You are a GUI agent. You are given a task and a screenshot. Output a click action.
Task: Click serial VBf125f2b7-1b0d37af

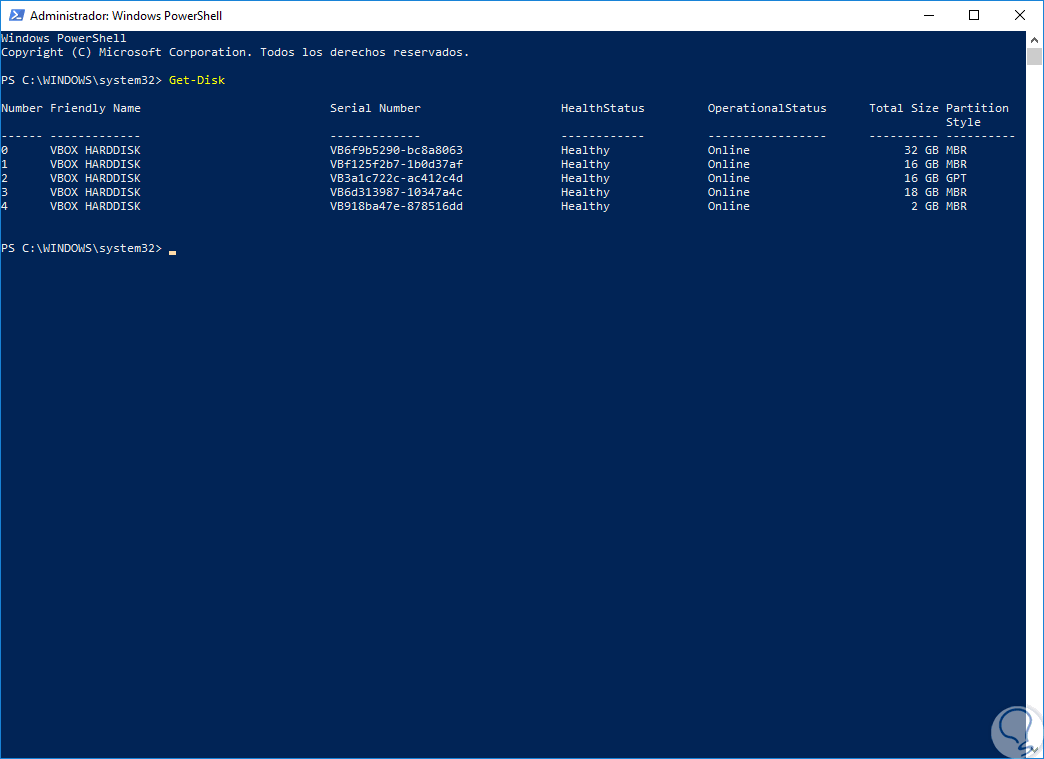tap(396, 164)
